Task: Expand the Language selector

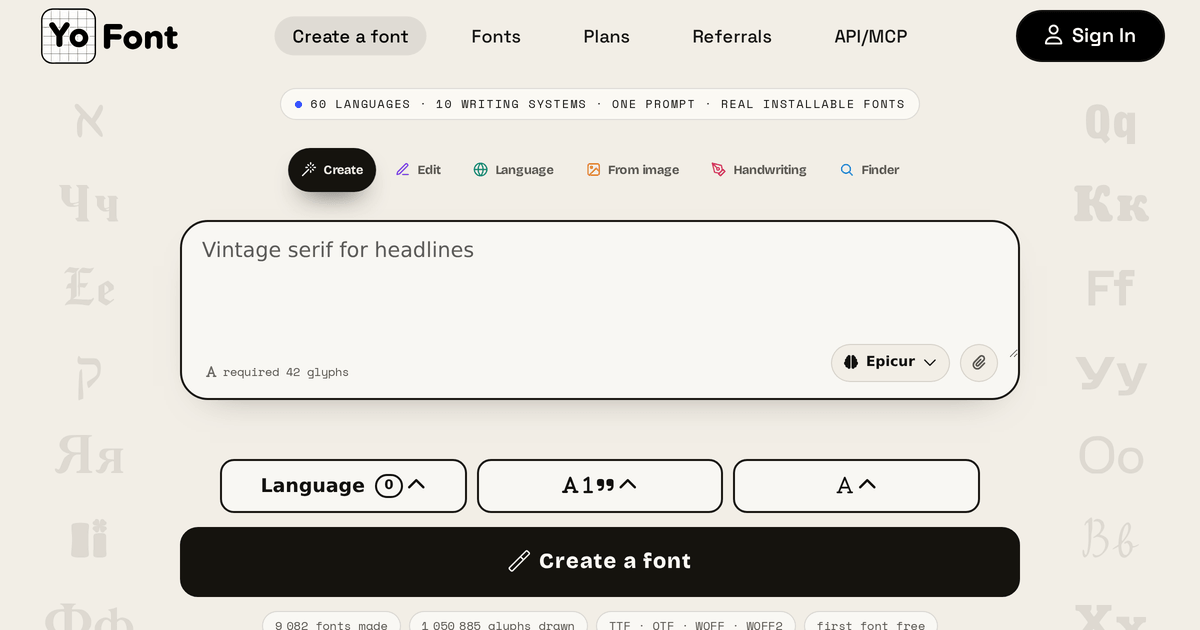Action: [x=343, y=486]
